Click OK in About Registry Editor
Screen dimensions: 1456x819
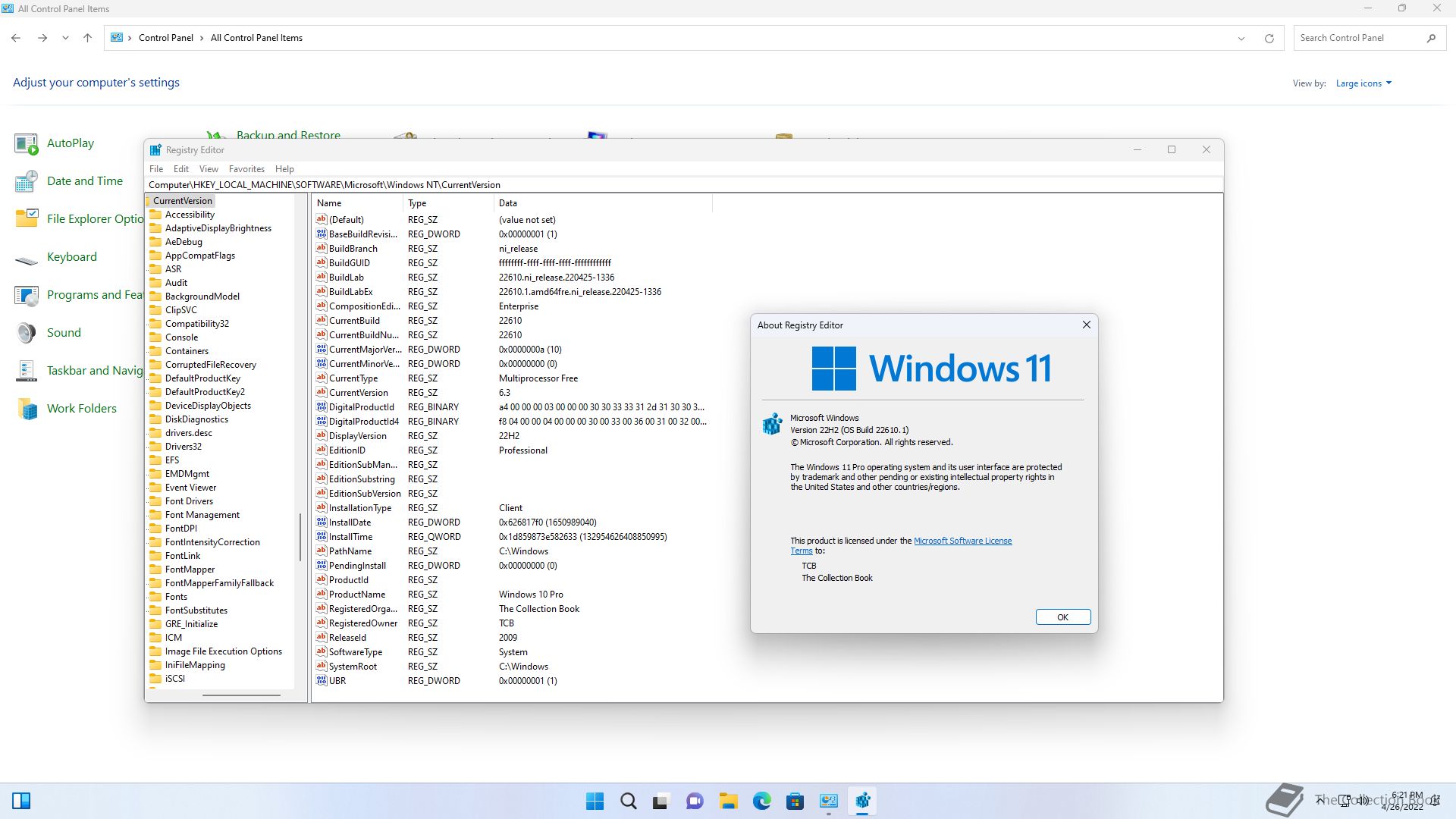pyautogui.click(x=1063, y=617)
